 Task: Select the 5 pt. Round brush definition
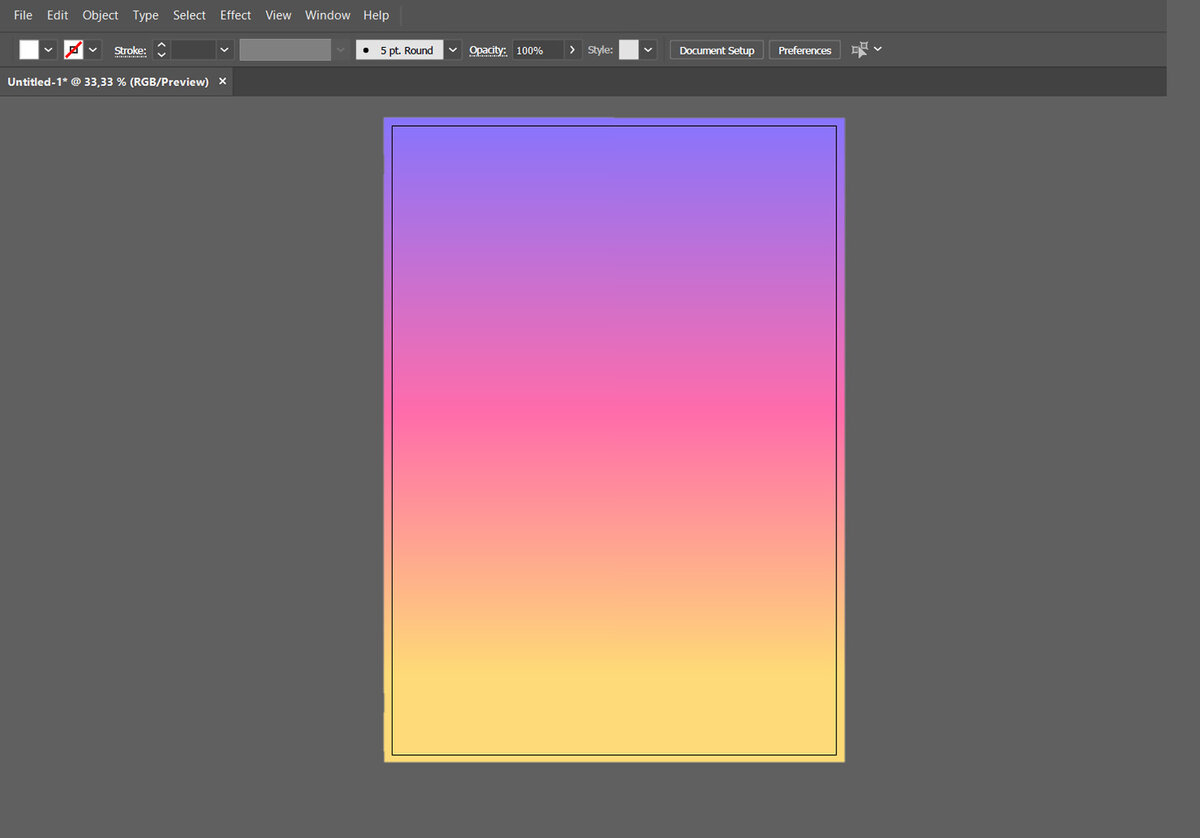400,50
